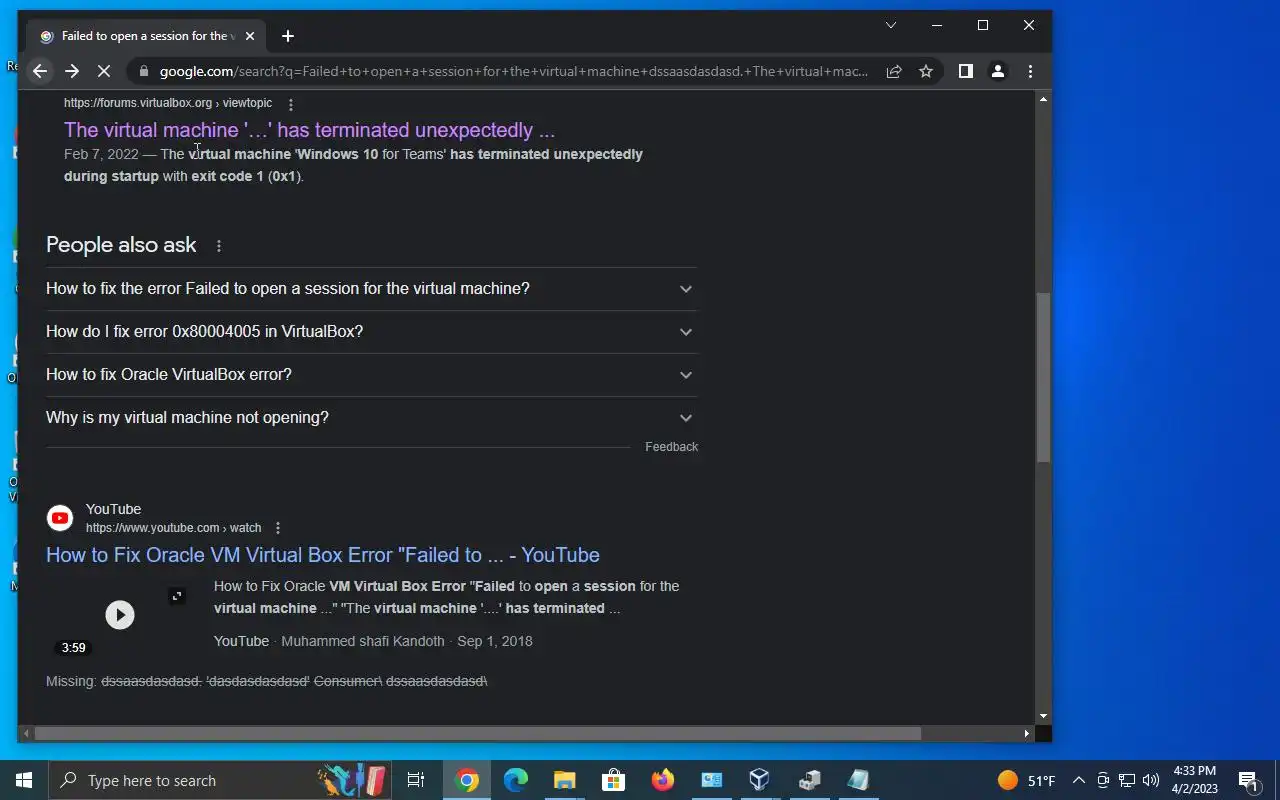1280x800 pixels.
Task: Go forward in browser history
Action: pyautogui.click(x=72, y=71)
